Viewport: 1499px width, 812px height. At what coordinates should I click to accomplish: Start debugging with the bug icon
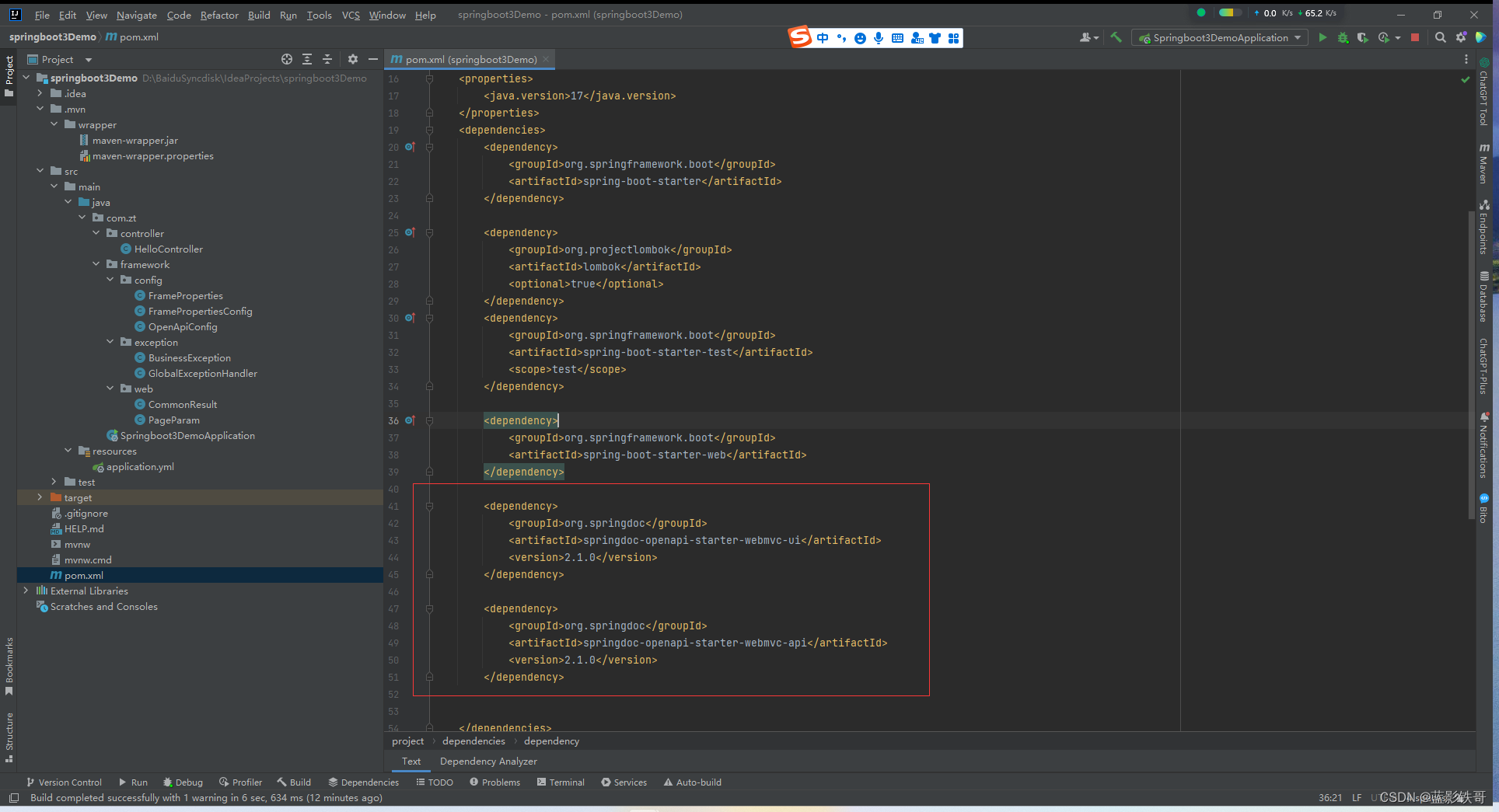tap(1343, 37)
